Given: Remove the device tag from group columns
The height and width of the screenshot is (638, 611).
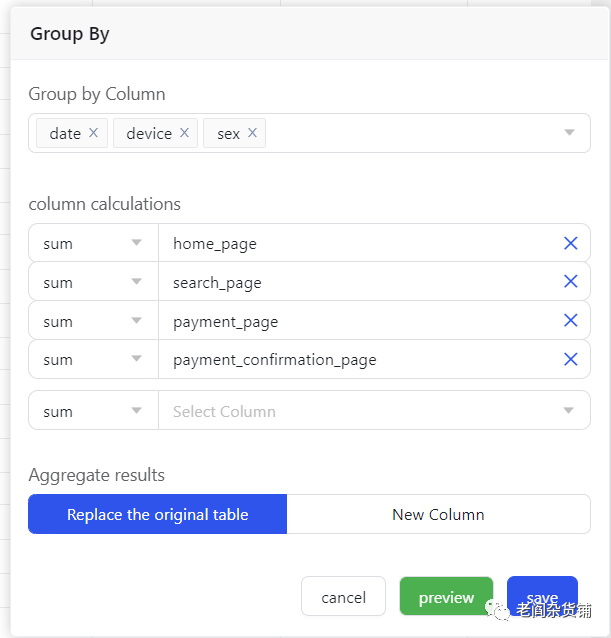Looking at the screenshot, I should pyautogui.click(x=184, y=133).
